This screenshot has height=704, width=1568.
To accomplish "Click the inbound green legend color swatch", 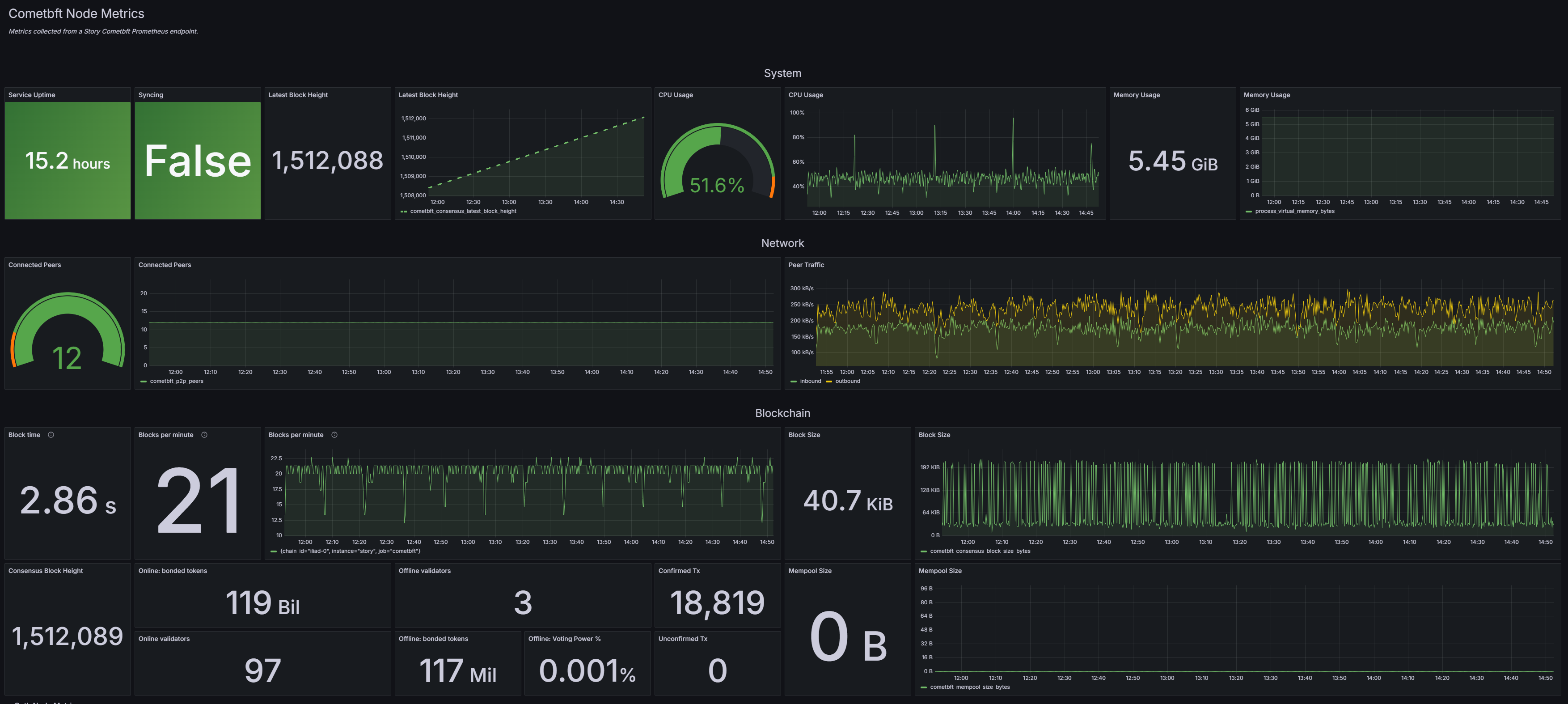I will 794,382.
